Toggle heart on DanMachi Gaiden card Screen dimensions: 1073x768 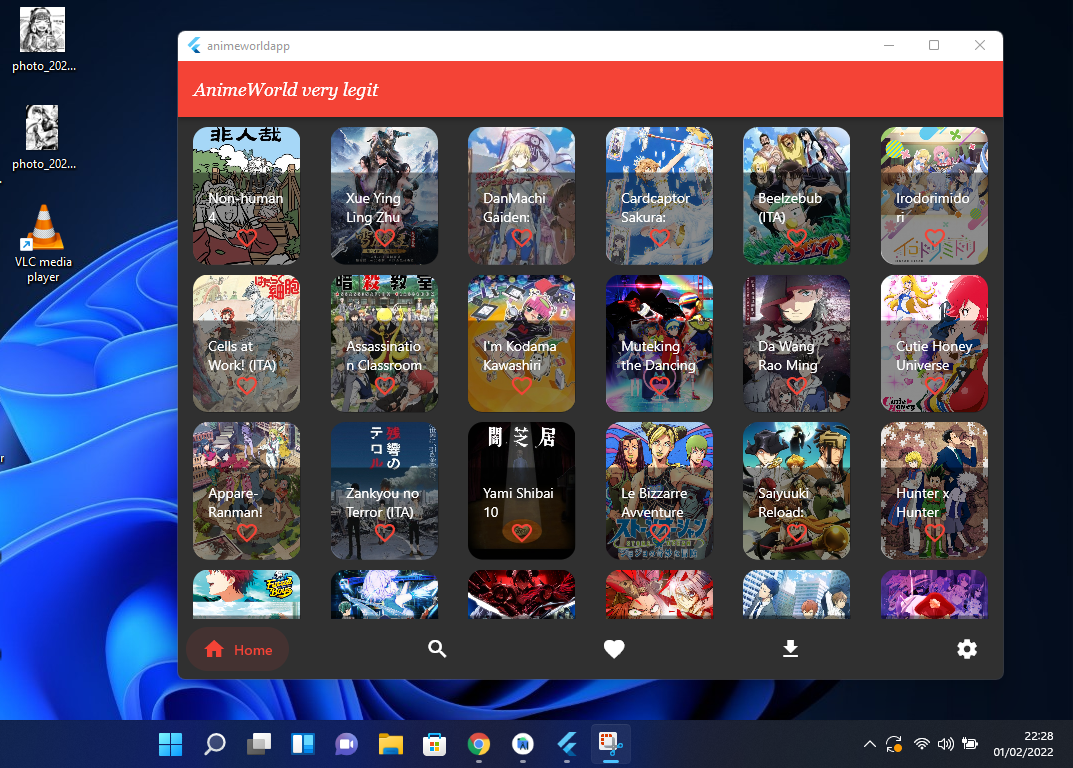coord(521,238)
